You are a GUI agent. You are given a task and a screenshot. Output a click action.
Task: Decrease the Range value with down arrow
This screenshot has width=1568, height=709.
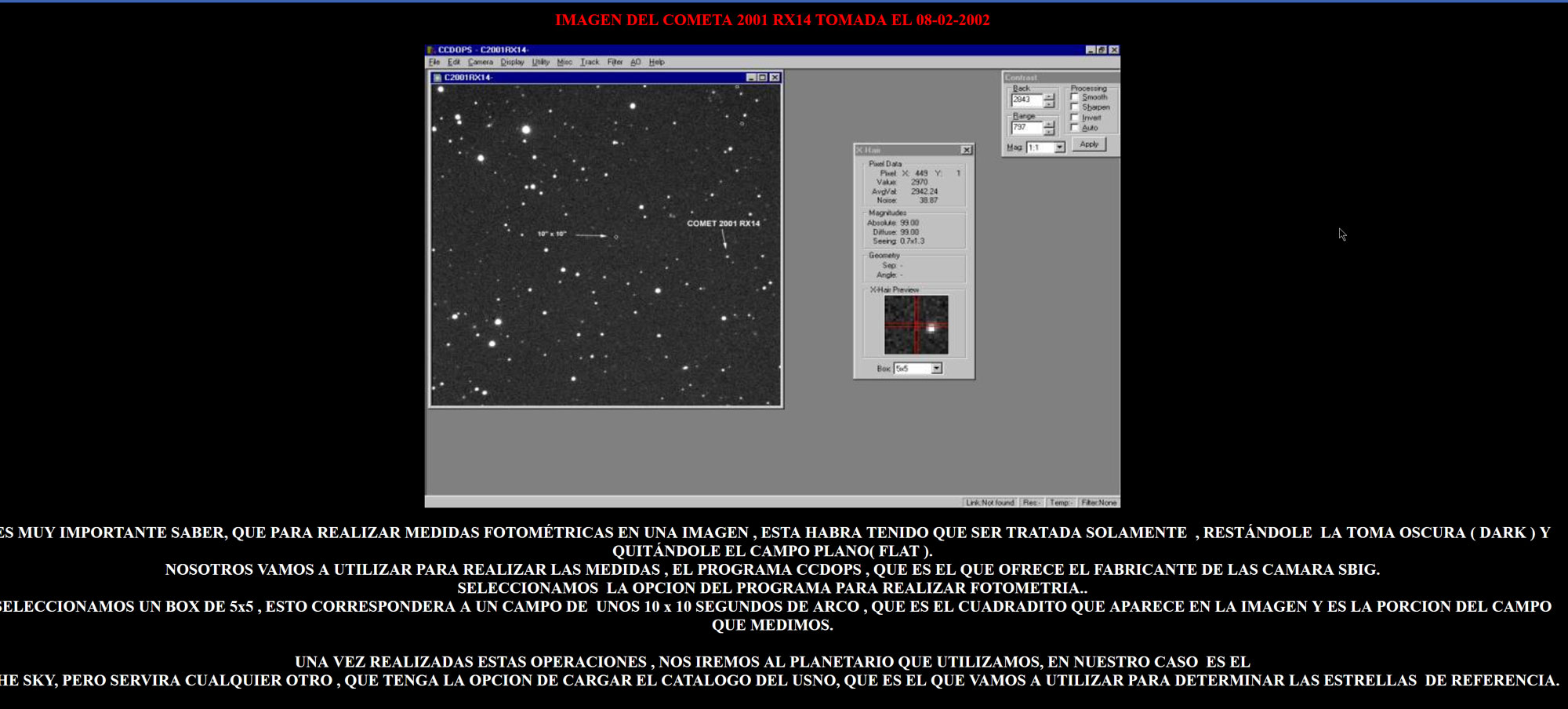1049,132
